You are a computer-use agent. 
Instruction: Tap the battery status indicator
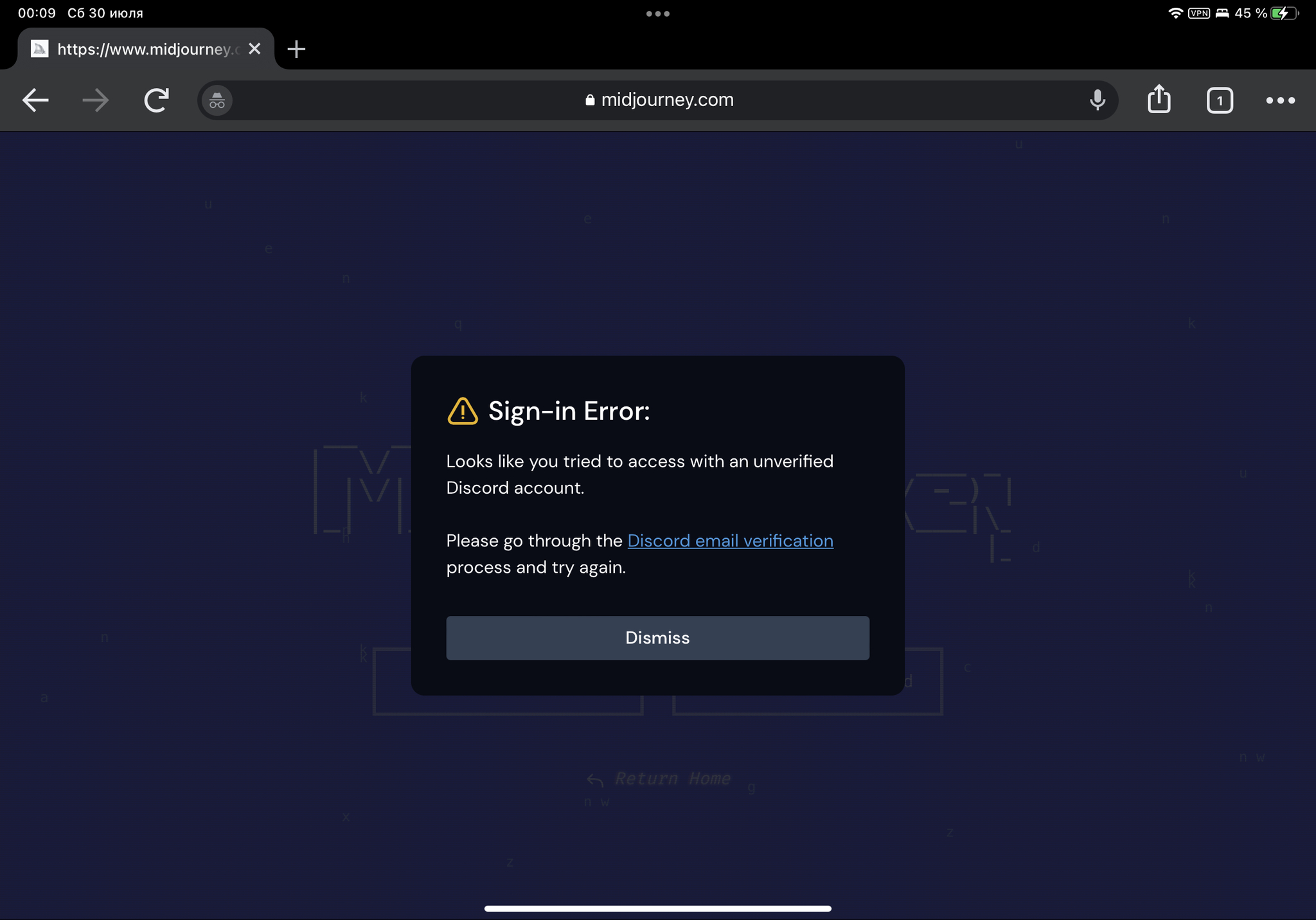[1283, 14]
